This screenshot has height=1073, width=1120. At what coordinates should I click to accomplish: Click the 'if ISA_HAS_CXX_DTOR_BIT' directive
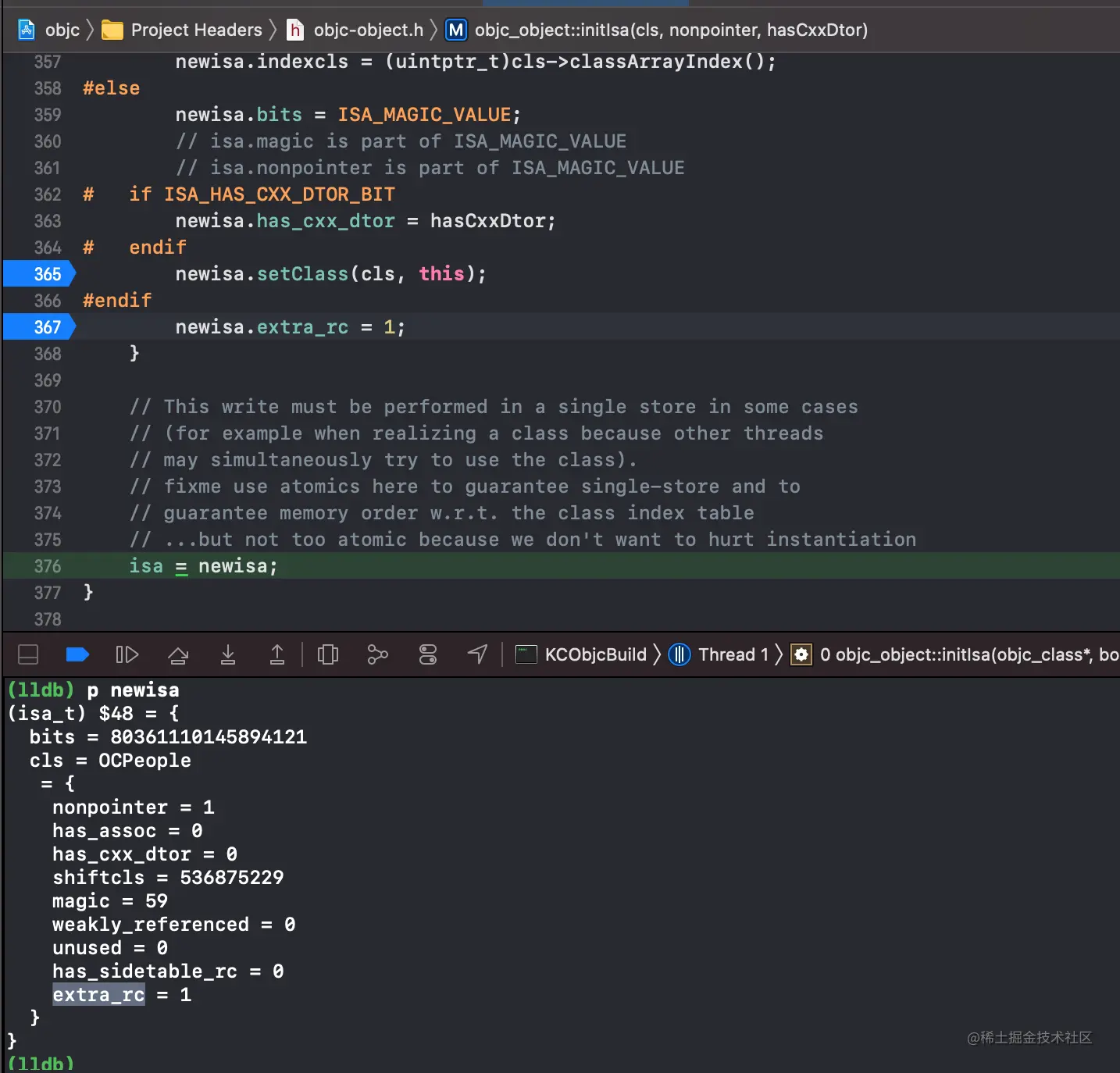pos(262,194)
